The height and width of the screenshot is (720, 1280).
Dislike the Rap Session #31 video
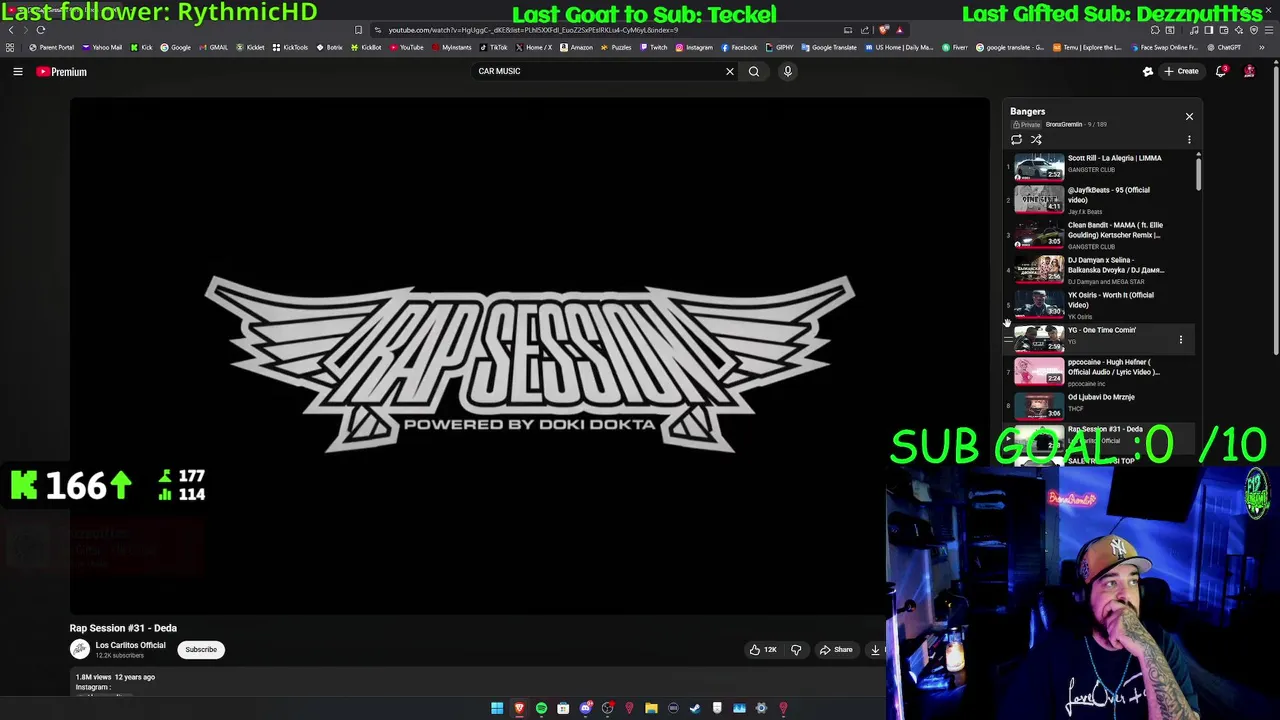(796, 650)
